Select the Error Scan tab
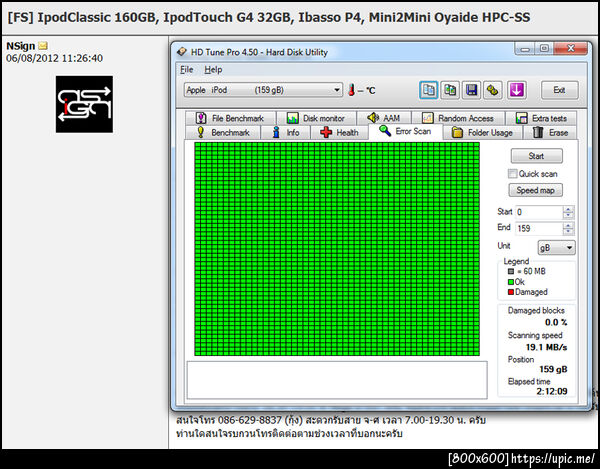 tap(405, 131)
